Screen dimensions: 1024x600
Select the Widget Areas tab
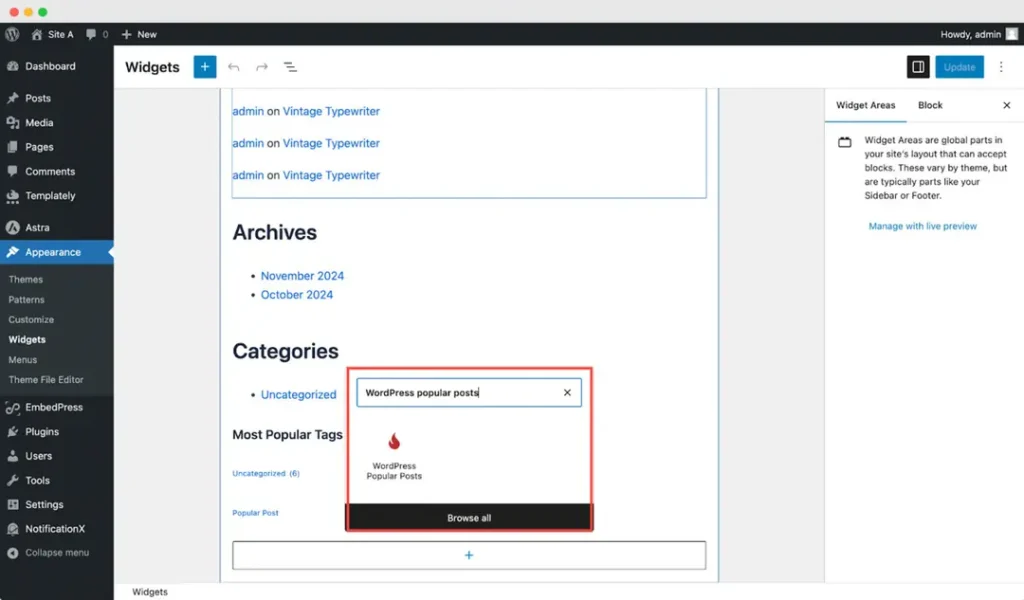tap(865, 105)
